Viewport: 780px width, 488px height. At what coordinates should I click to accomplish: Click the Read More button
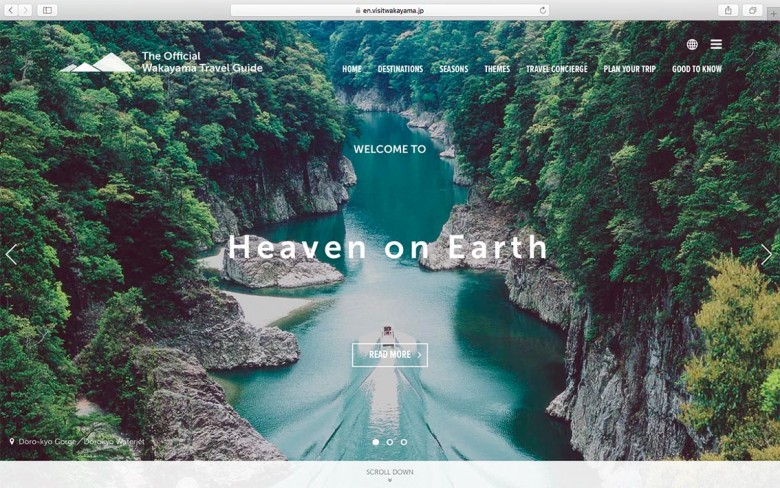pyautogui.click(x=390, y=355)
